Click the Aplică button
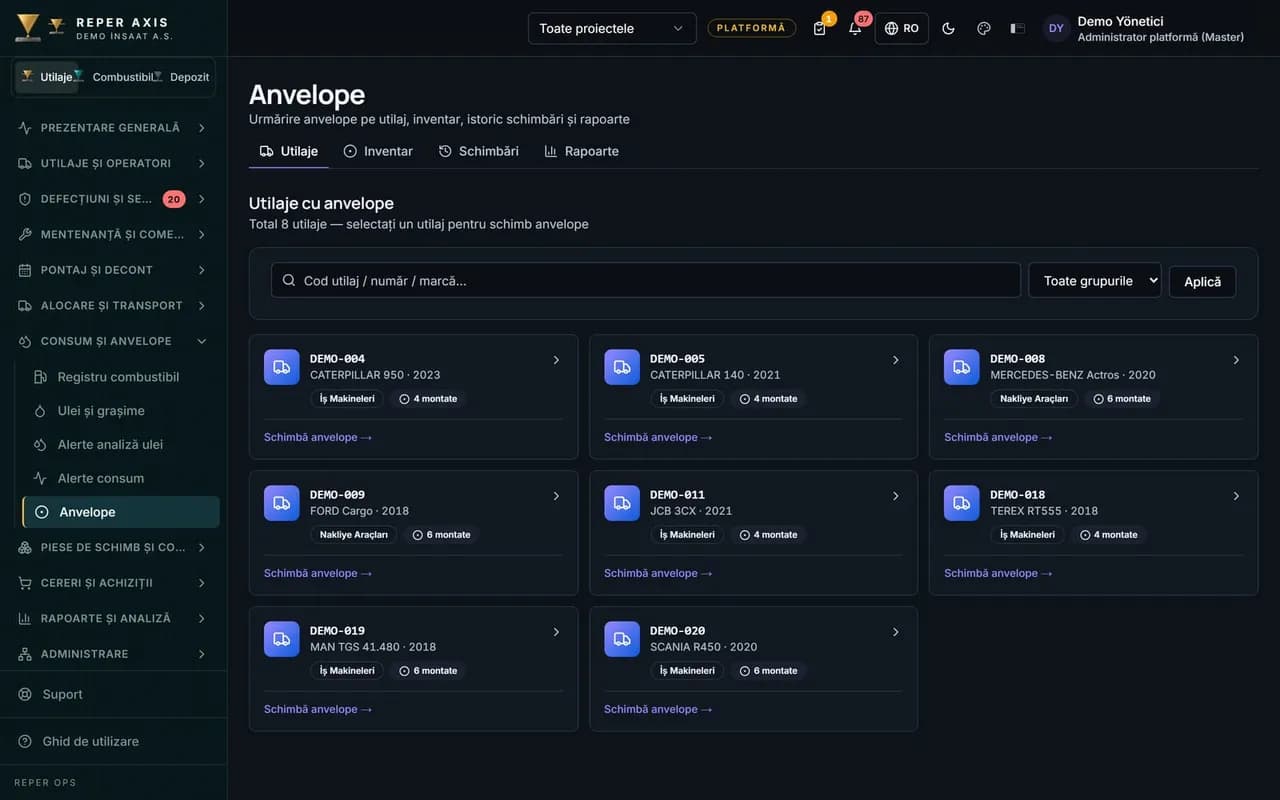 pos(1202,281)
